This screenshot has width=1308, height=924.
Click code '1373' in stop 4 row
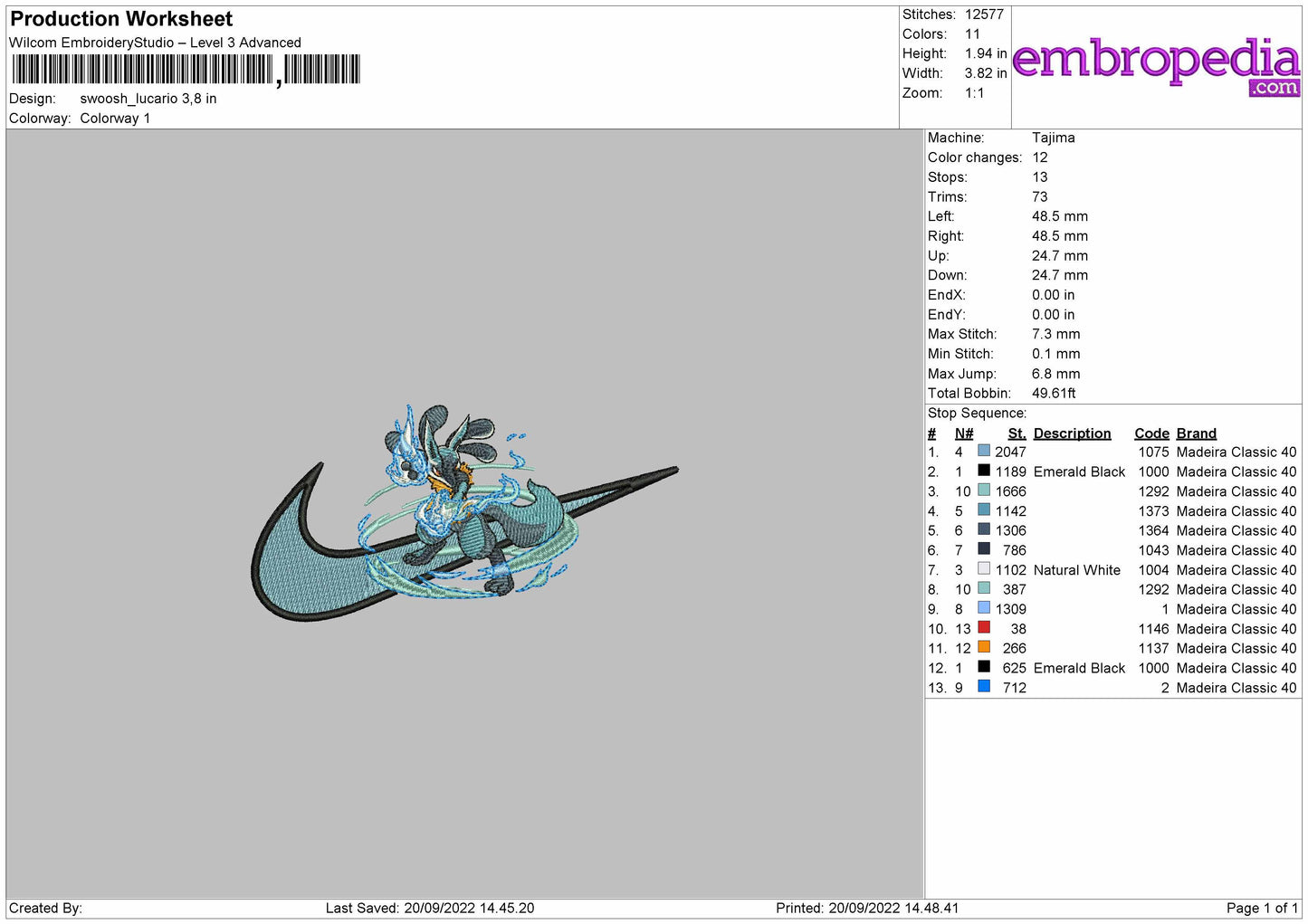[x=1154, y=511]
